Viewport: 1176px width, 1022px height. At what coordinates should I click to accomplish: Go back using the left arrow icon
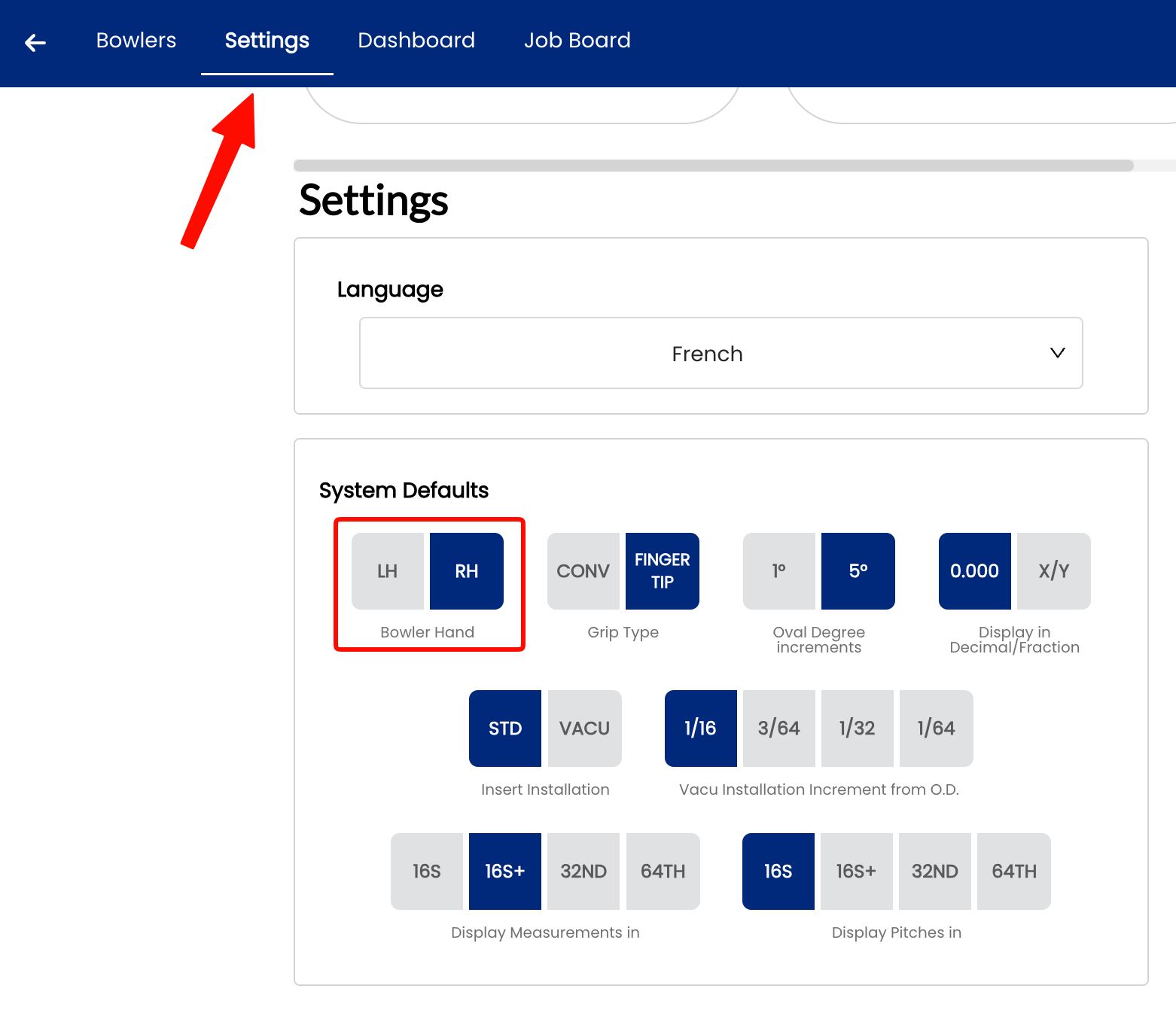35,43
